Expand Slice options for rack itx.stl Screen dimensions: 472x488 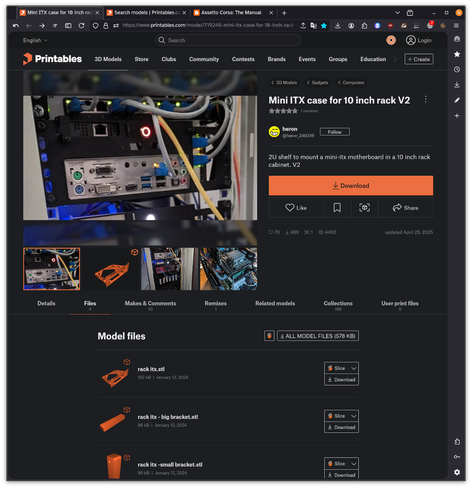(354, 368)
